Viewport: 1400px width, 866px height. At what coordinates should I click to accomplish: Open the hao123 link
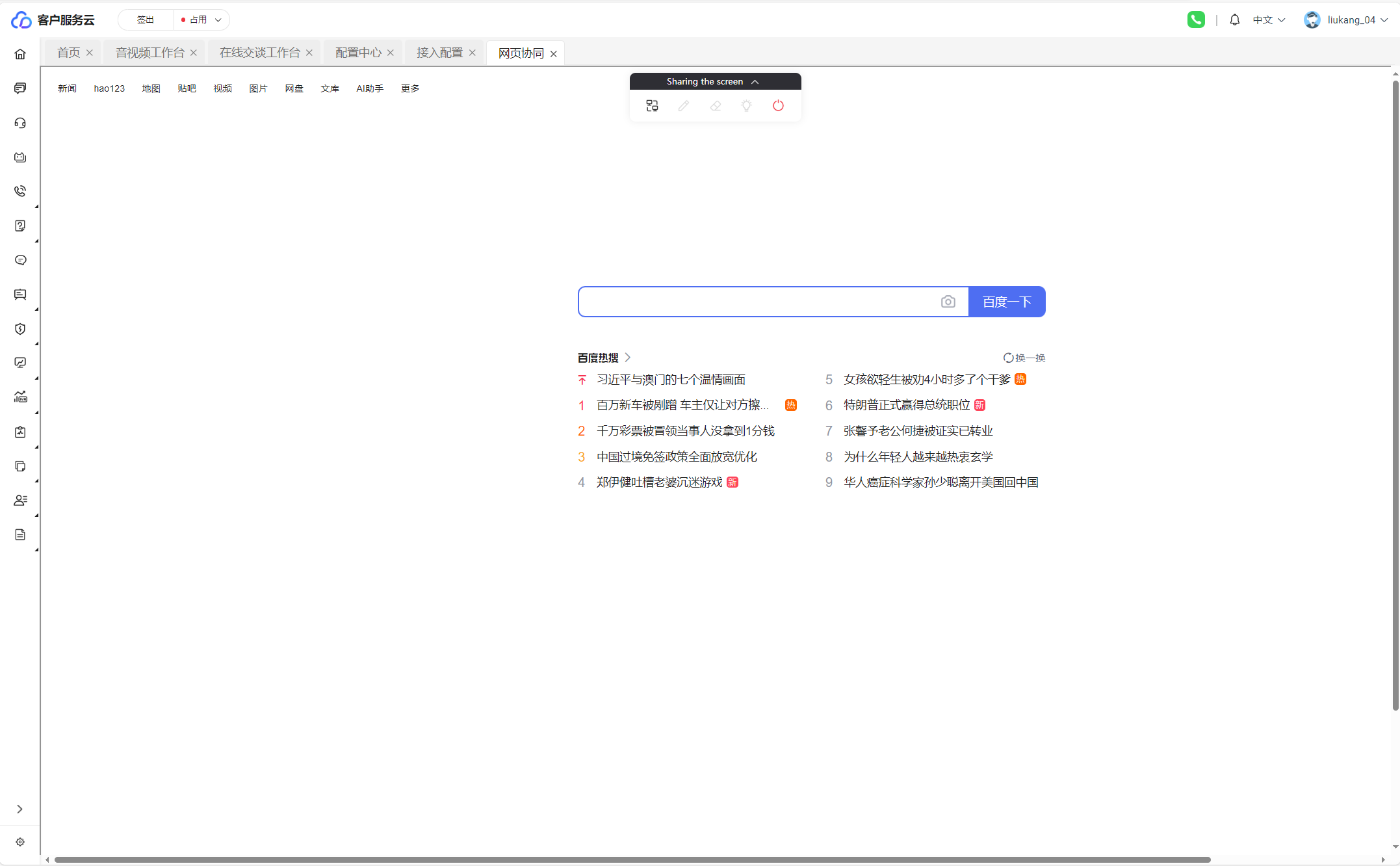[x=109, y=88]
